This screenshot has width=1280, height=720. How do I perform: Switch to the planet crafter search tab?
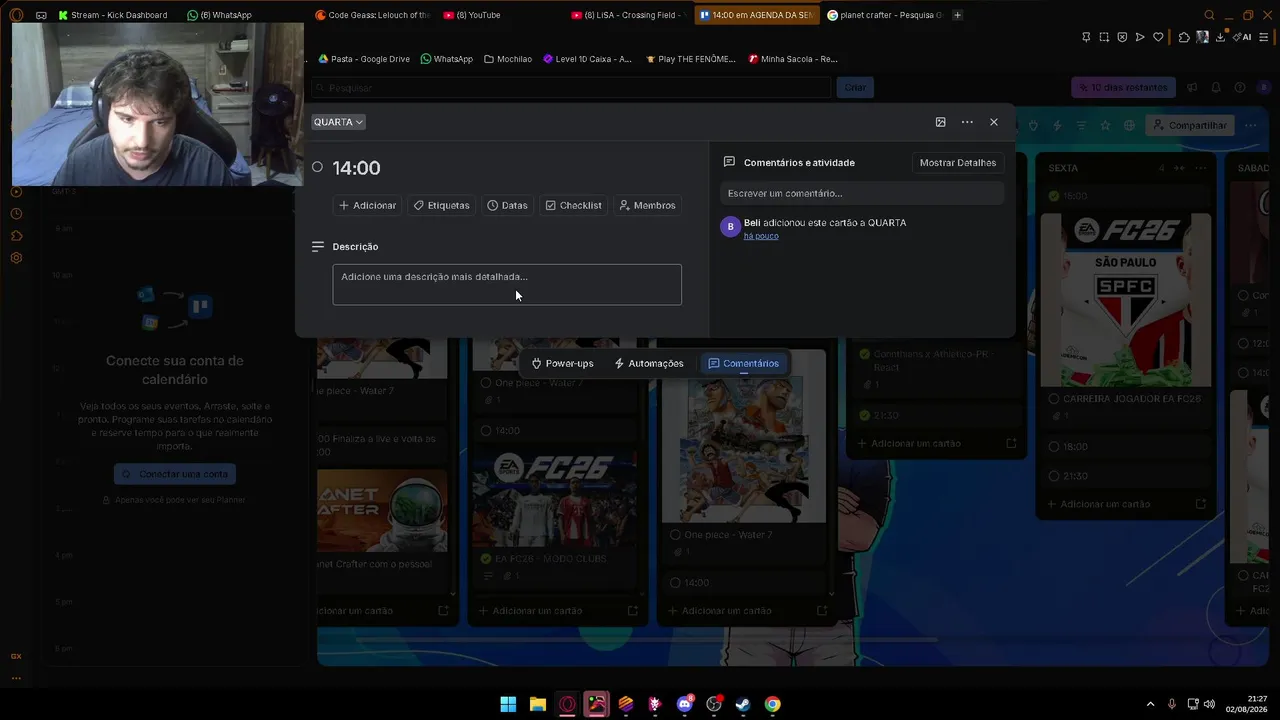pyautogui.click(x=883, y=15)
